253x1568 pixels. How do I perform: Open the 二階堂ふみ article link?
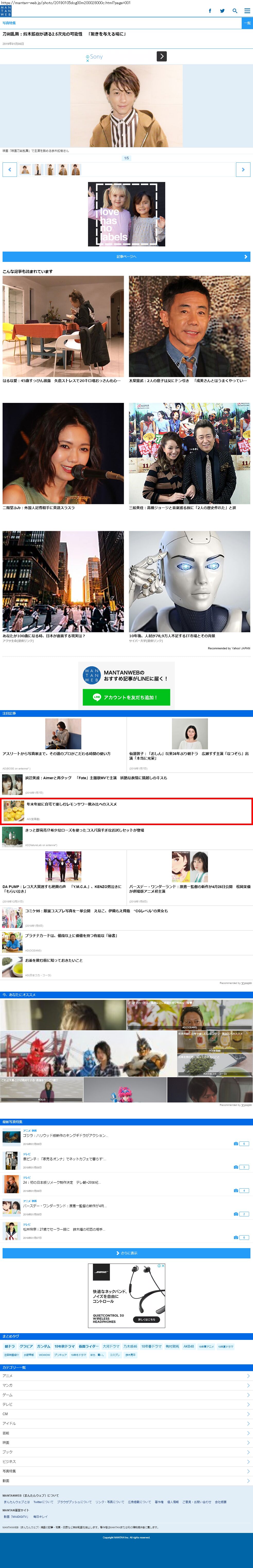point(63,457)
